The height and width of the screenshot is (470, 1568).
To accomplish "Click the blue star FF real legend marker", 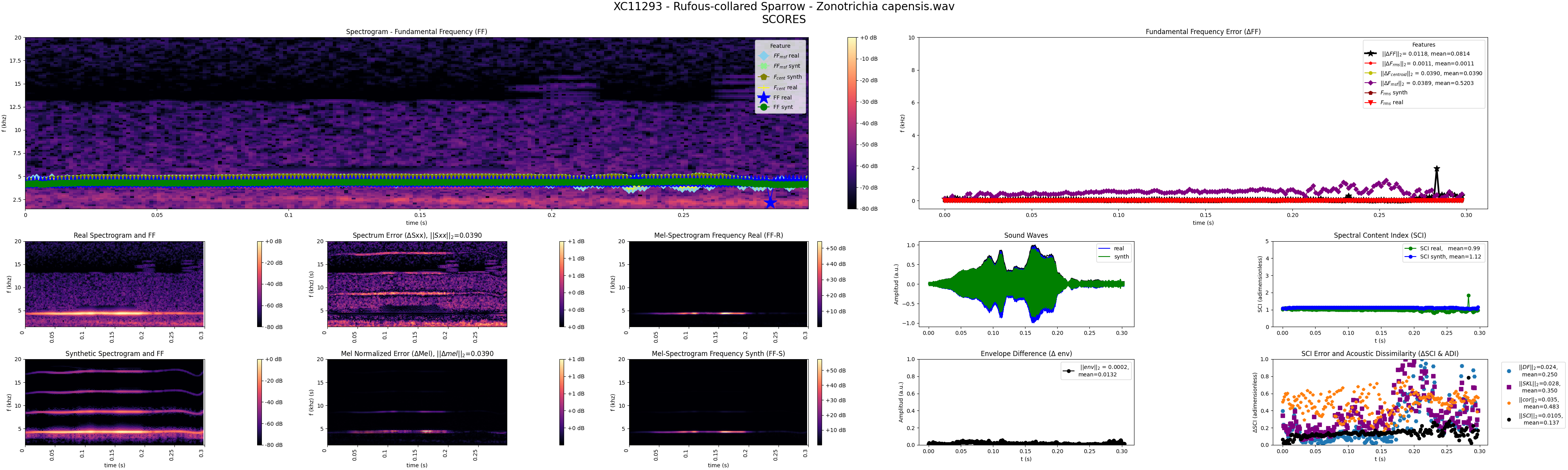I will [763, 97].
